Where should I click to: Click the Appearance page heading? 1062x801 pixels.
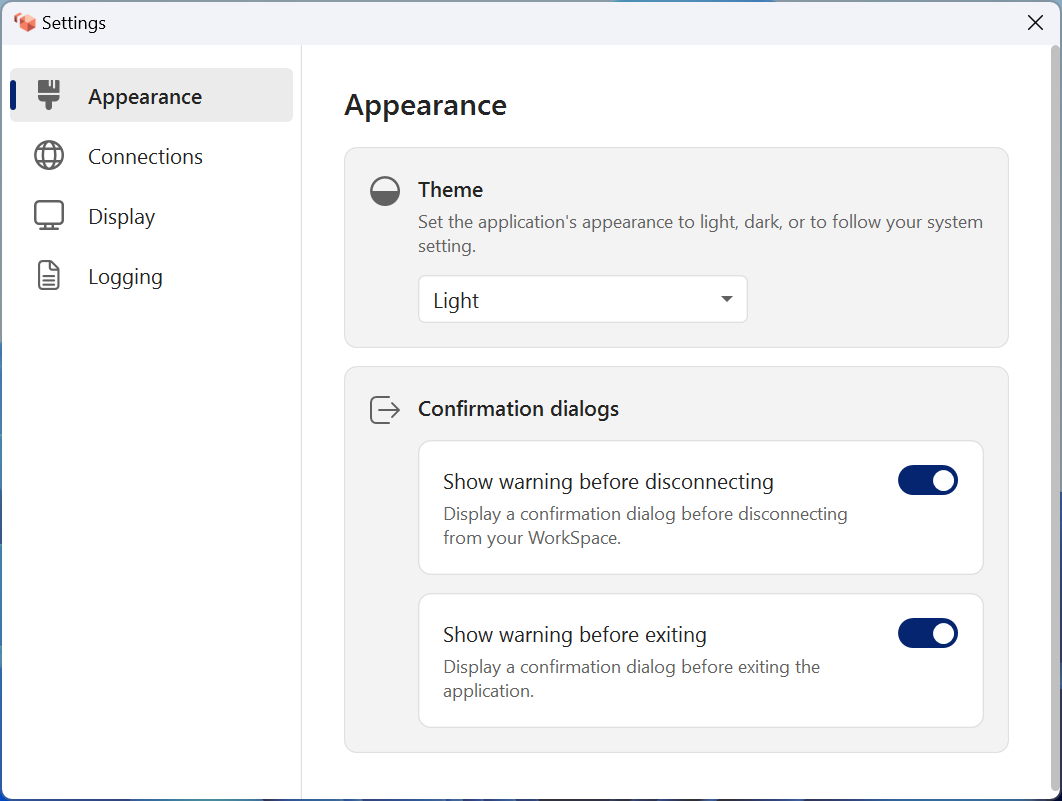click(425, 106)
